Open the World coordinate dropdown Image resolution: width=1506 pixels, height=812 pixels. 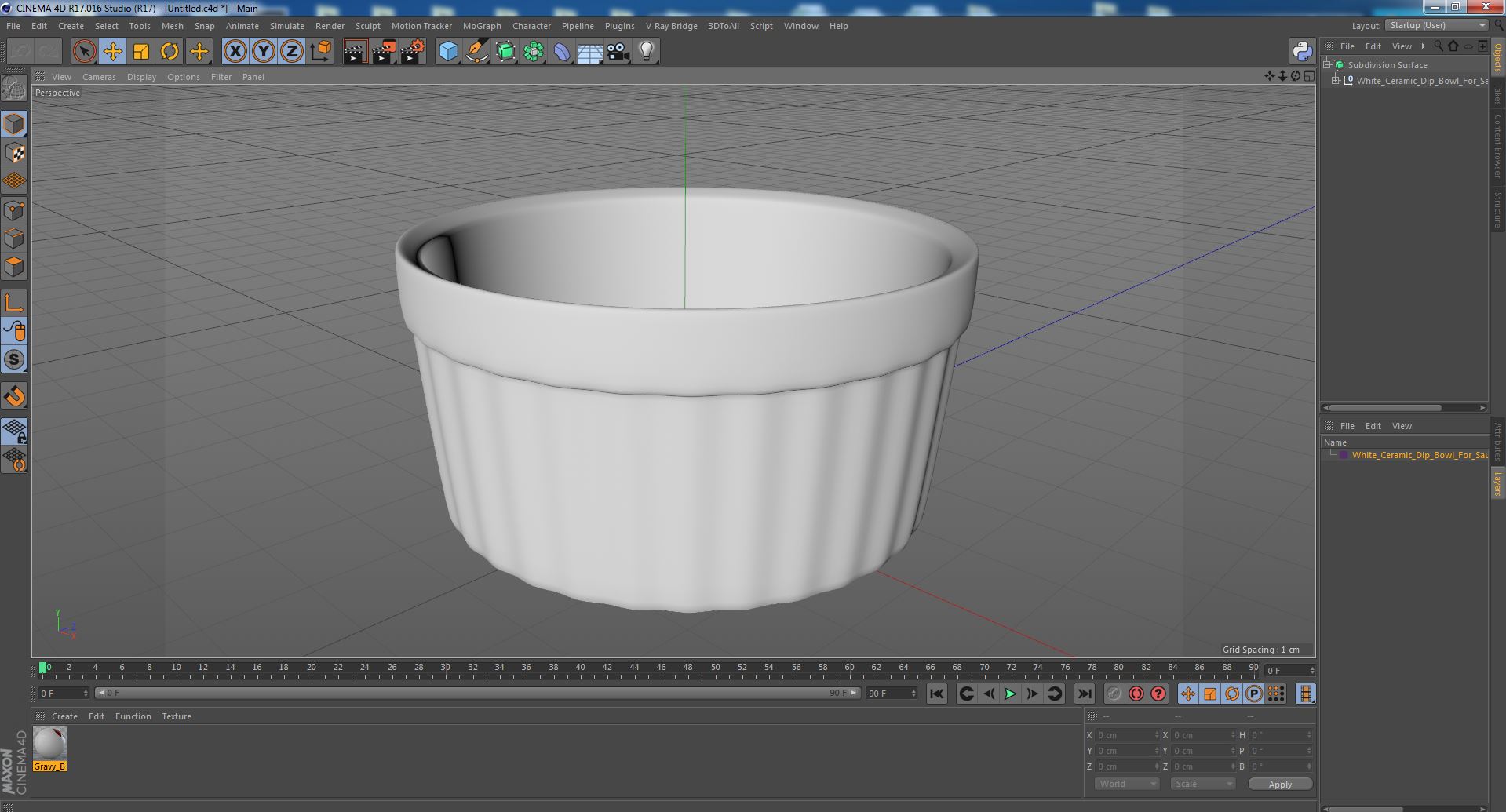tap(1127, 784)
